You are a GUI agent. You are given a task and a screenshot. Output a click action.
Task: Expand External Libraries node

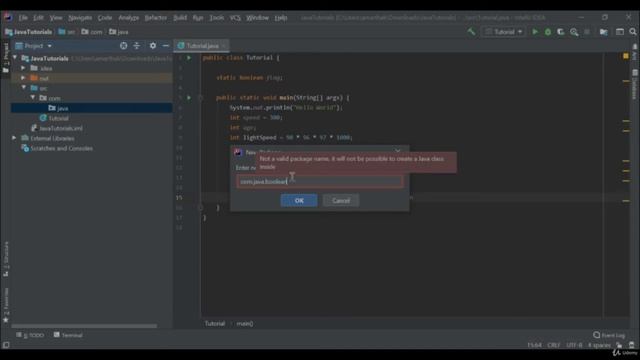tap(14, 138)
